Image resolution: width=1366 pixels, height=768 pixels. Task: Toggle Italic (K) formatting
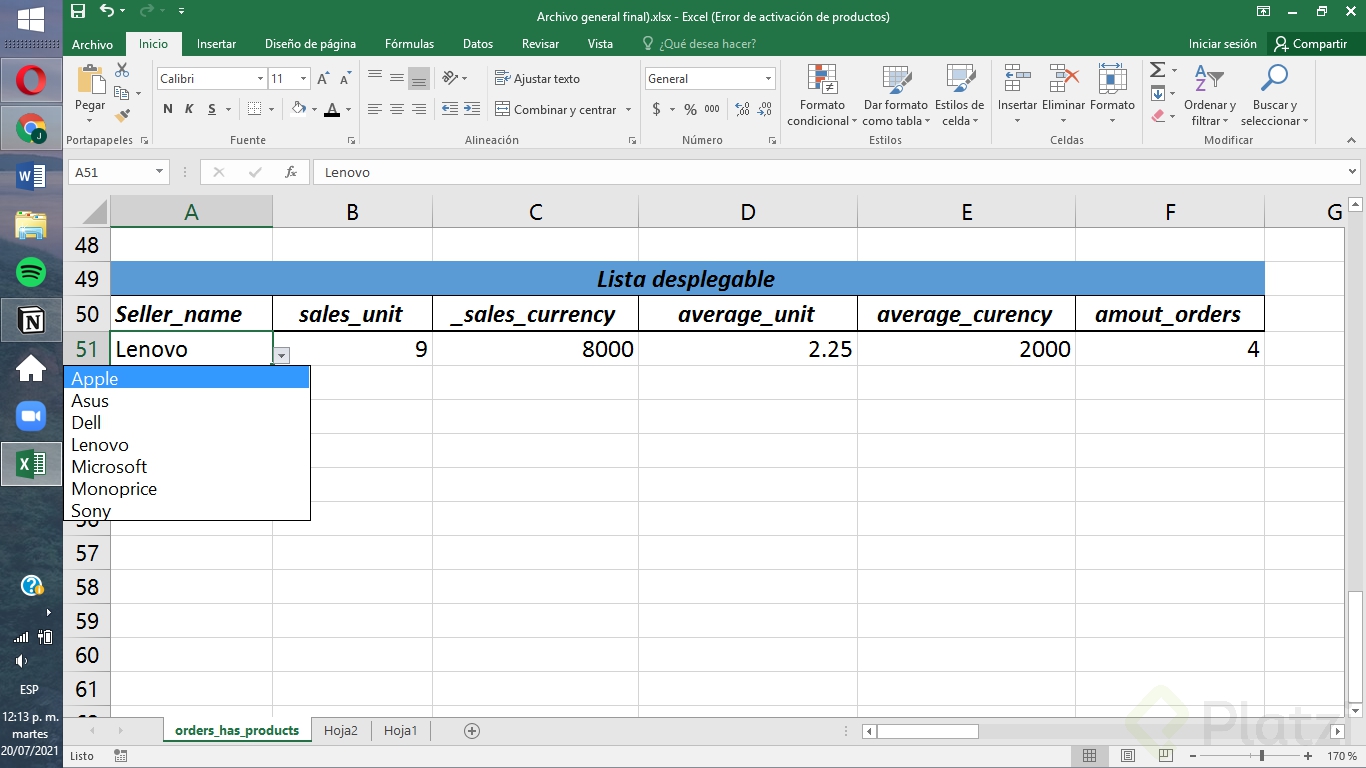coord(189,109)
